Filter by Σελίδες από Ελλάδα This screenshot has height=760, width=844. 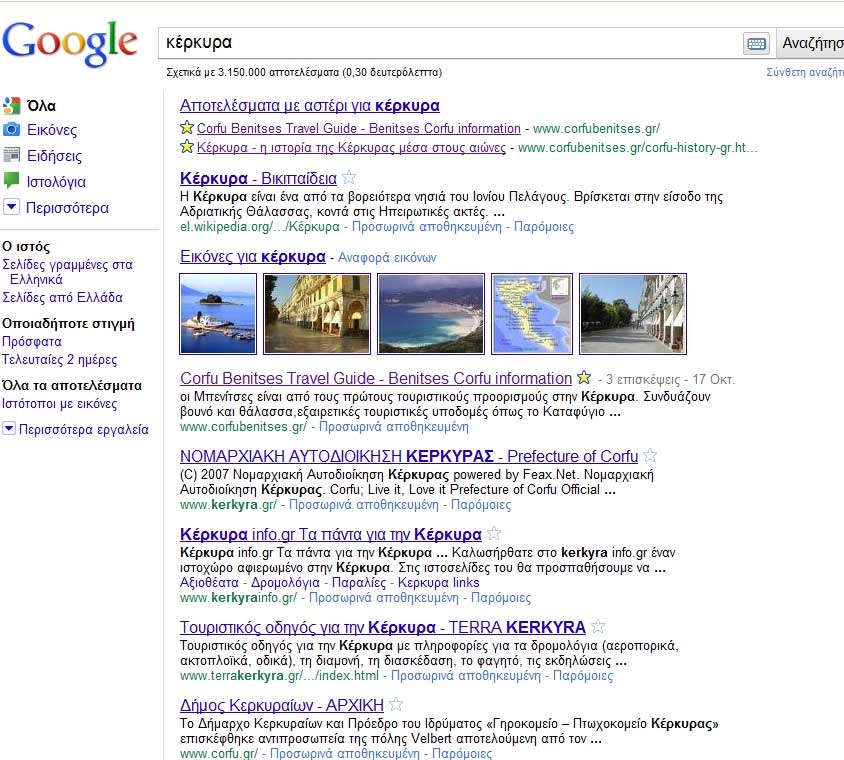[x=62, y=297]
